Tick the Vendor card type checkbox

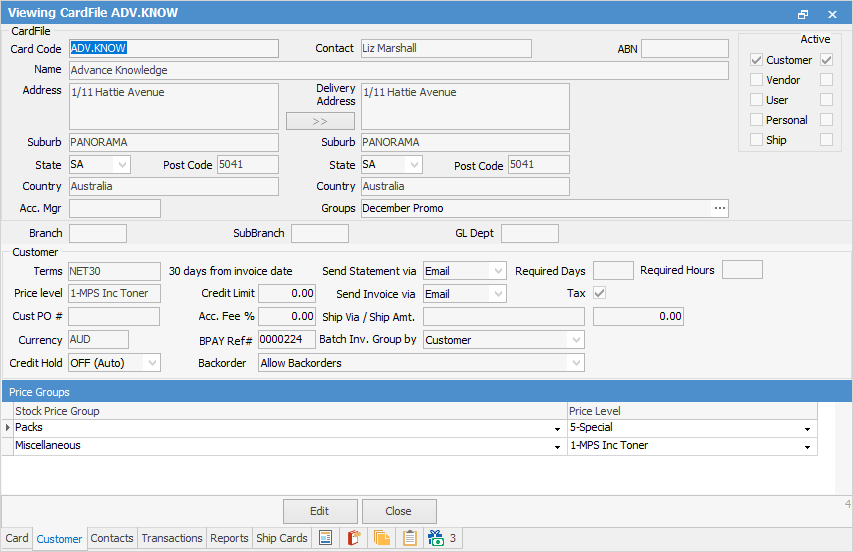(756, 80)
